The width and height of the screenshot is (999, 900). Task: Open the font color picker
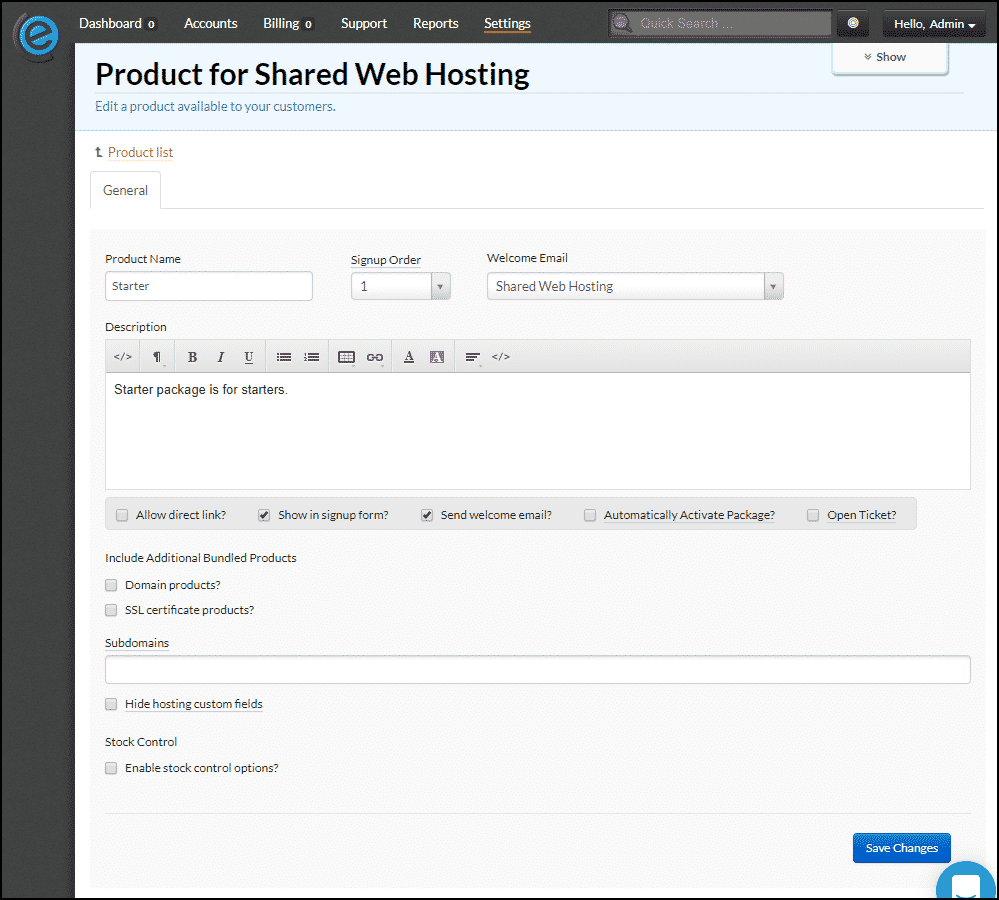click(x=409, y=357)
